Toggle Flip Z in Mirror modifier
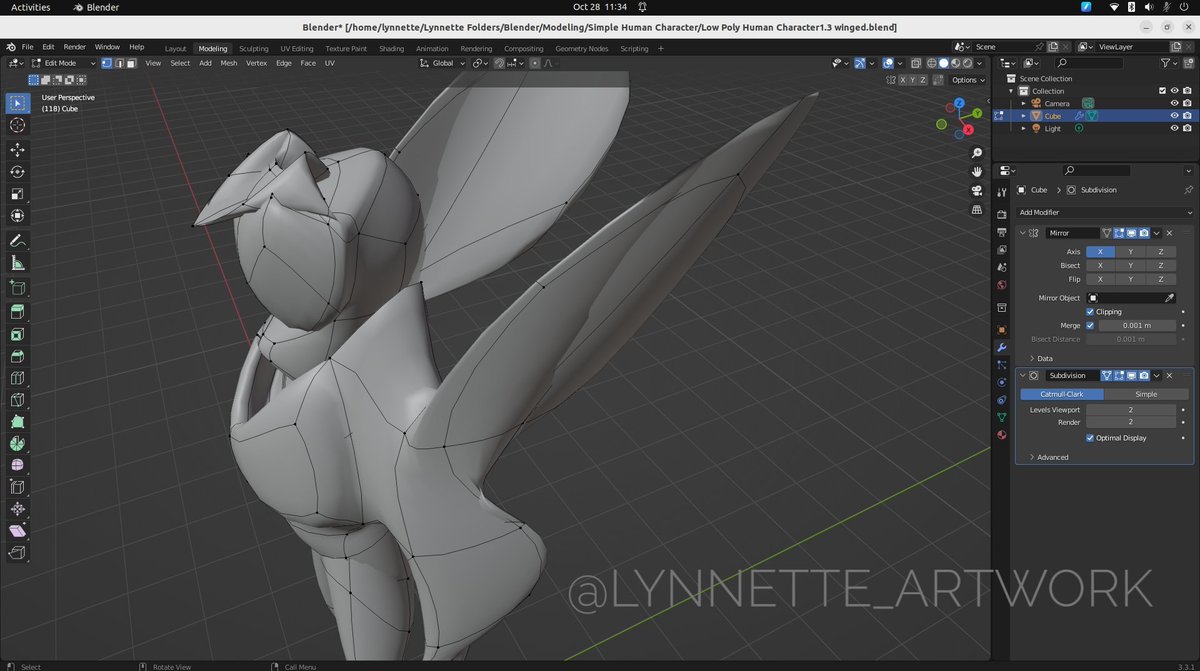This screenshot has height=671, width=1200. coord(1160,279)
